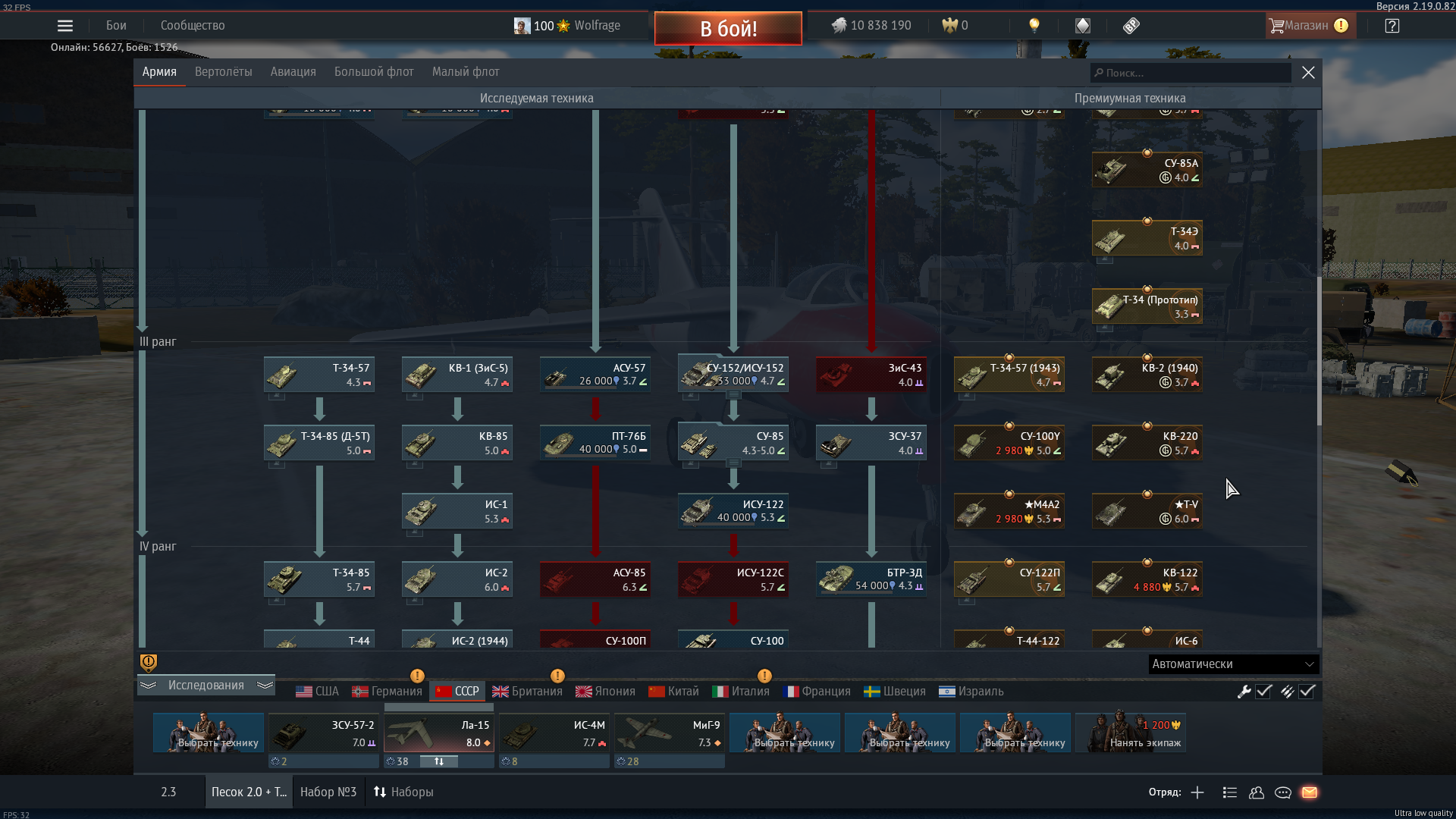Screen dimensions: 1456x819
Task: Open the Автоматически dropdown
Action: pyautogui.click(x=1234, y=664)
